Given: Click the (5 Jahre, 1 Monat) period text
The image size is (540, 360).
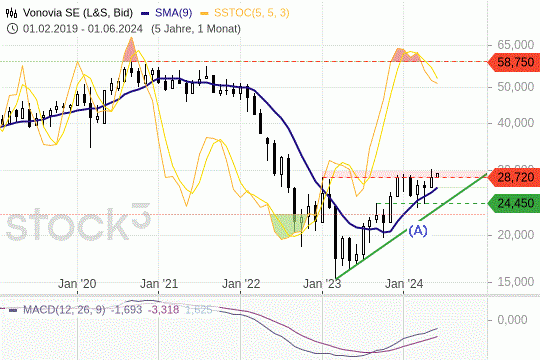Looking at the screenshot, I should tap(196, 29).
